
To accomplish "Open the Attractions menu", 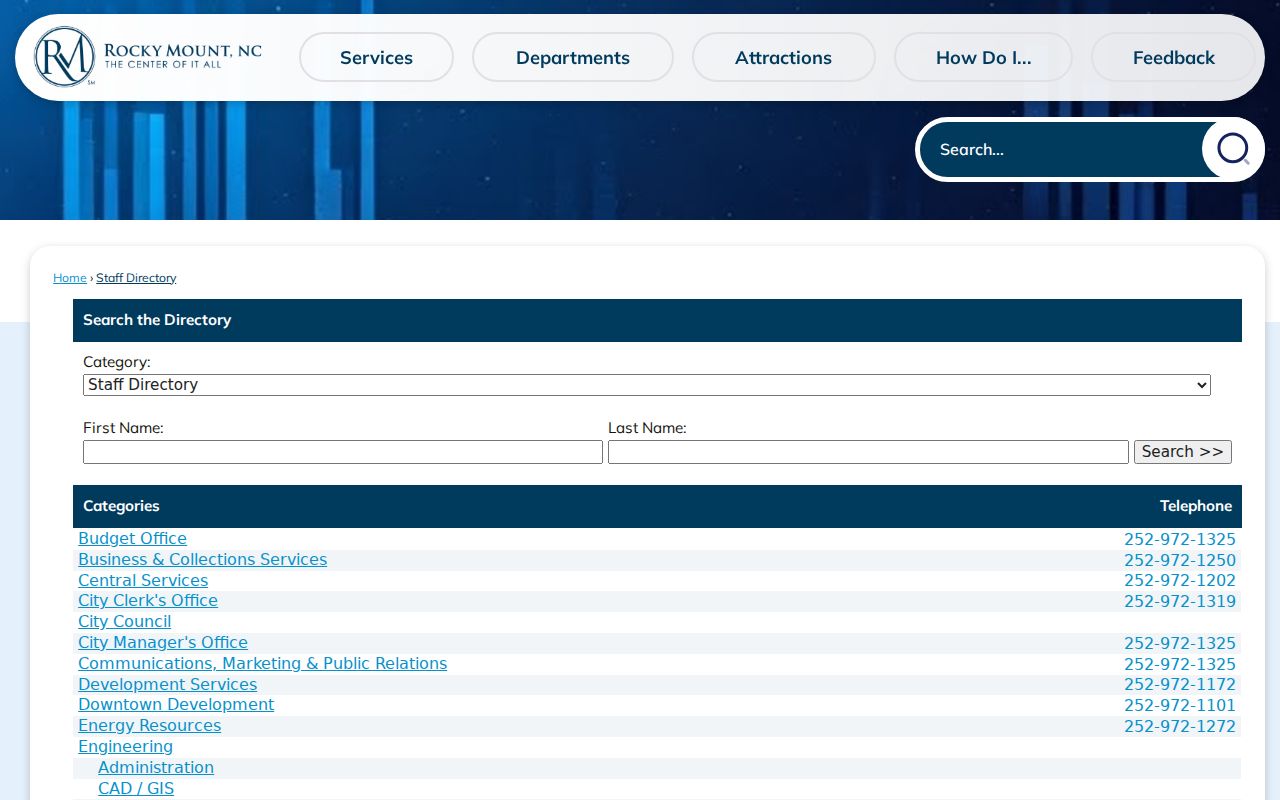I will coord(783,57).
